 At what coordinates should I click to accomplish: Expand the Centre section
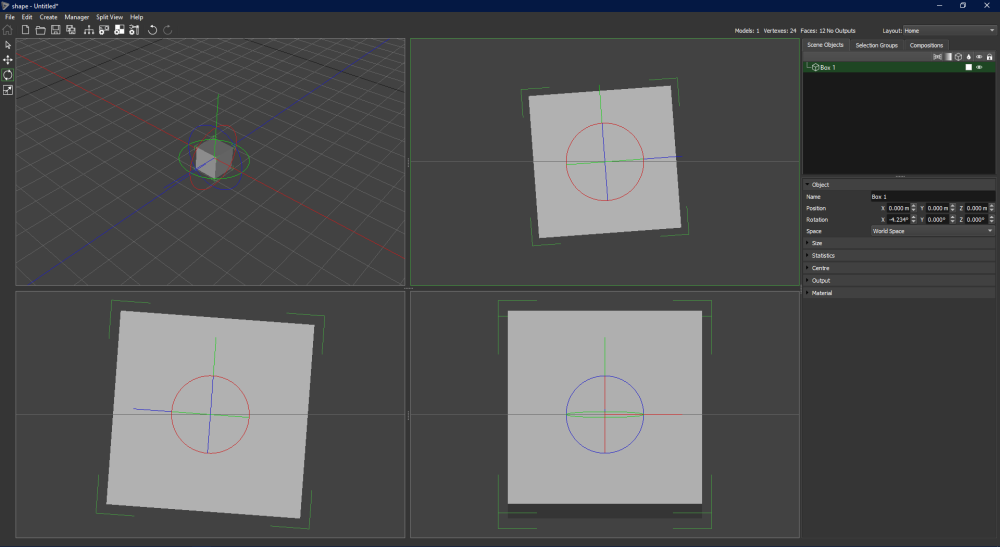(x=899, y=268)
